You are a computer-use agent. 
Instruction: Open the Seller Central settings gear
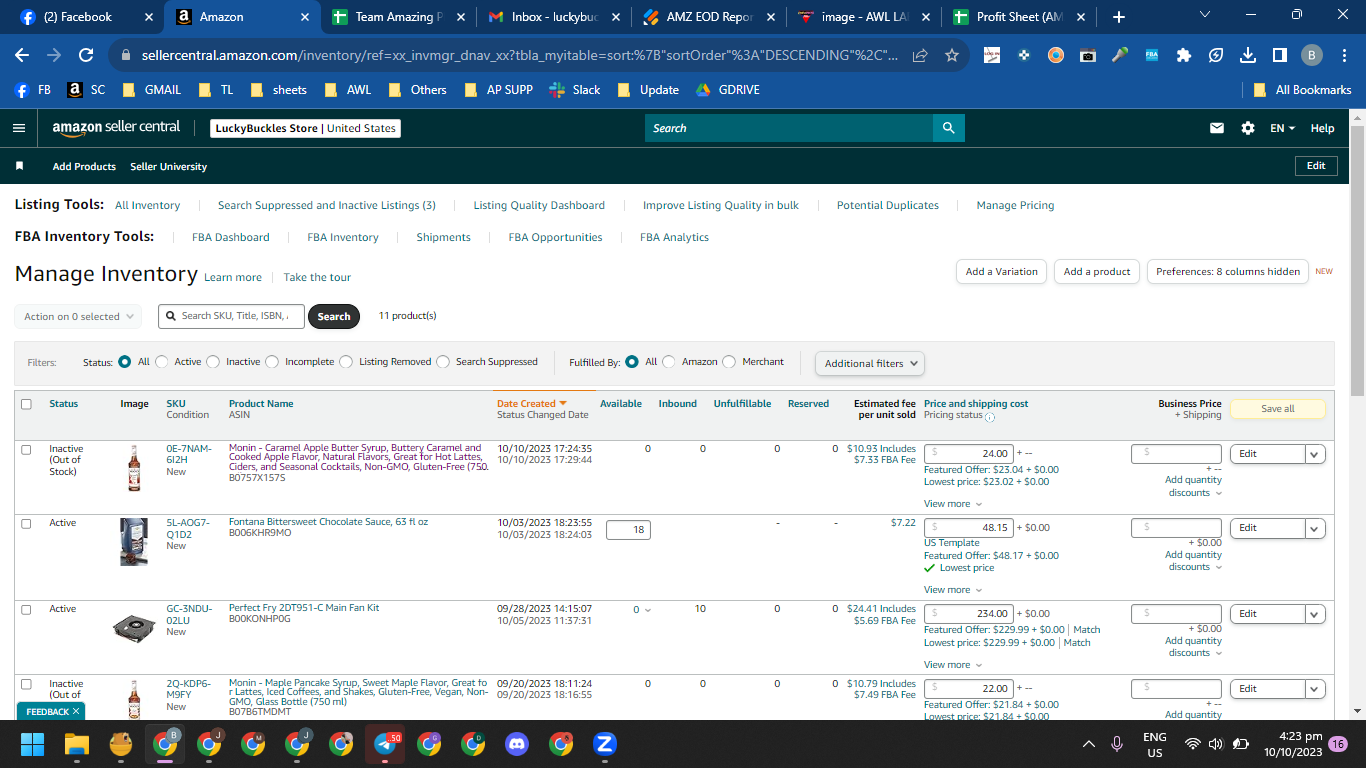point(1248,128)
